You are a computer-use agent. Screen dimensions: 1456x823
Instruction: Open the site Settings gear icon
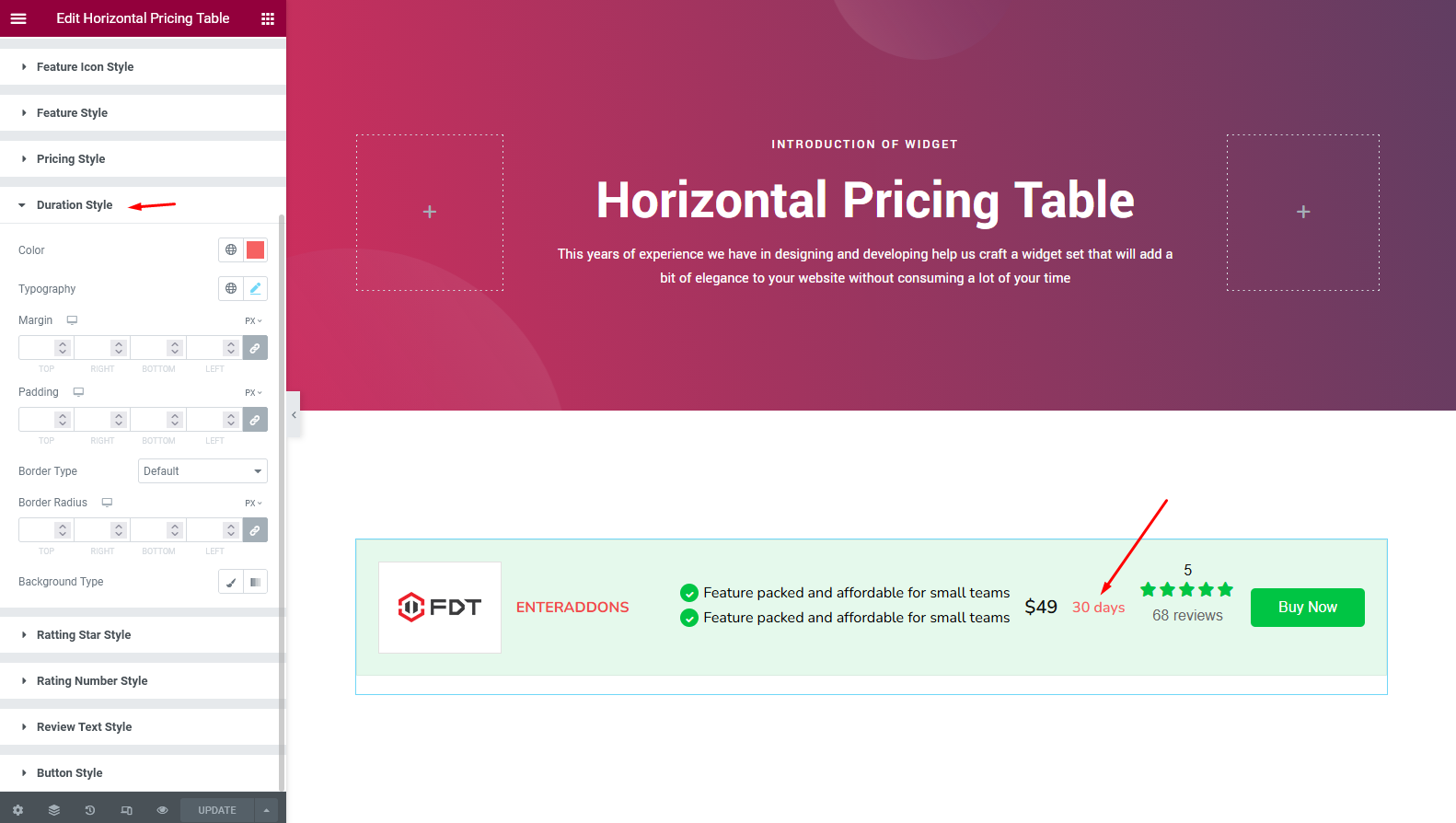(x=17, y=809)
